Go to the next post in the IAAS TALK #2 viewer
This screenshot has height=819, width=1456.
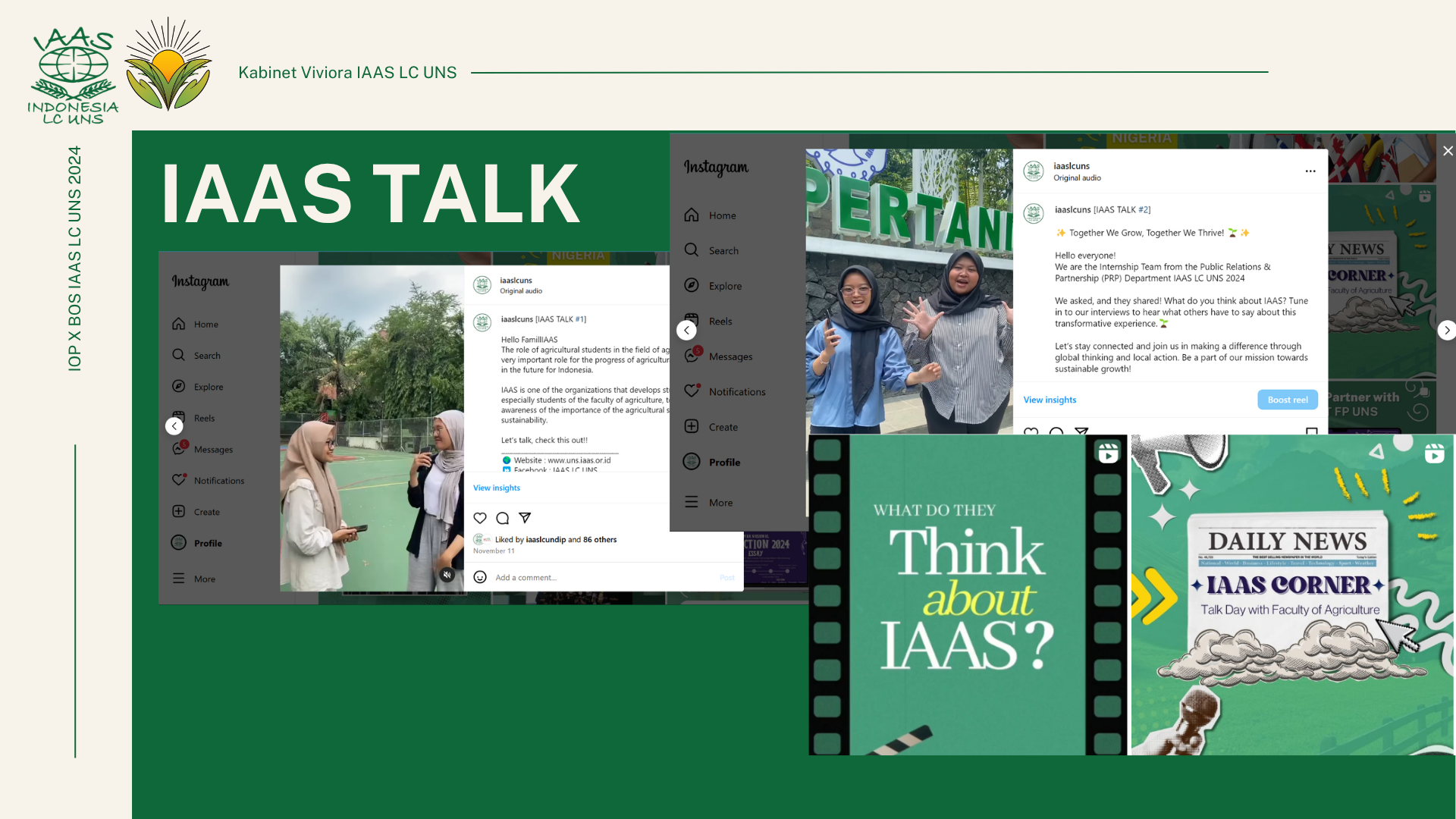coord(1447,331)
